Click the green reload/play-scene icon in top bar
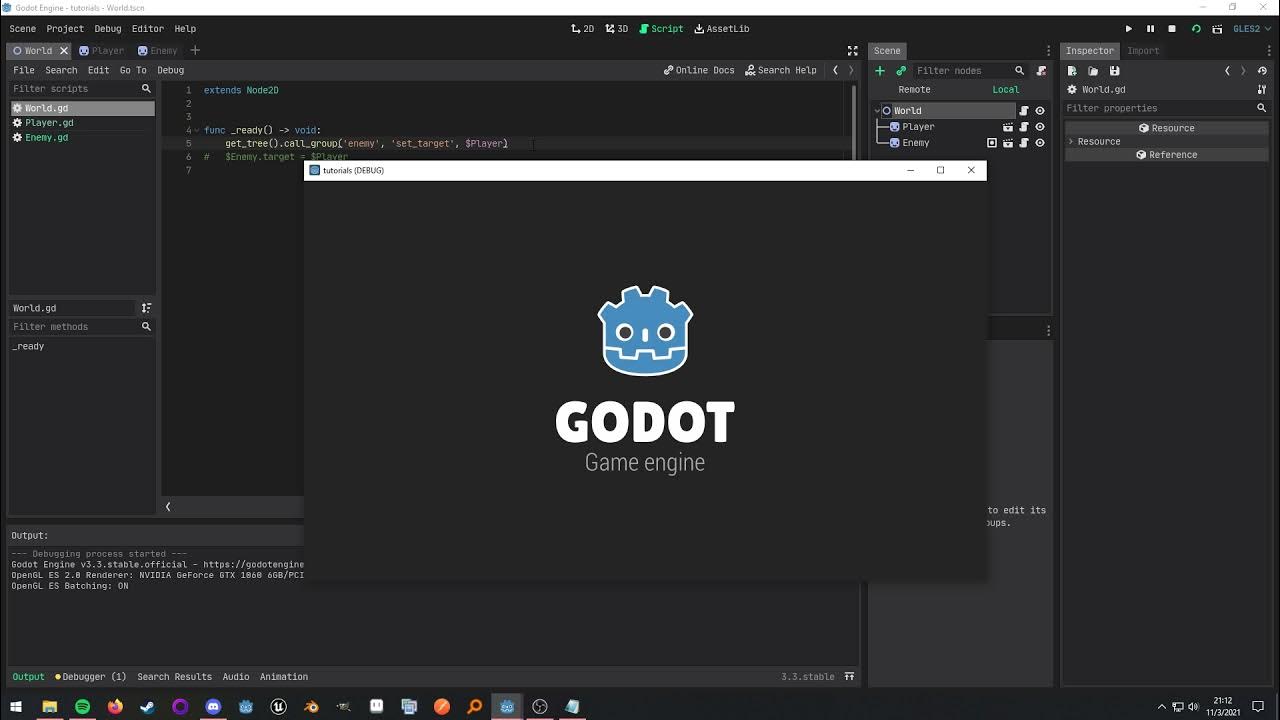This screenshot has height=720, width=1280. tap(1196, 29)
